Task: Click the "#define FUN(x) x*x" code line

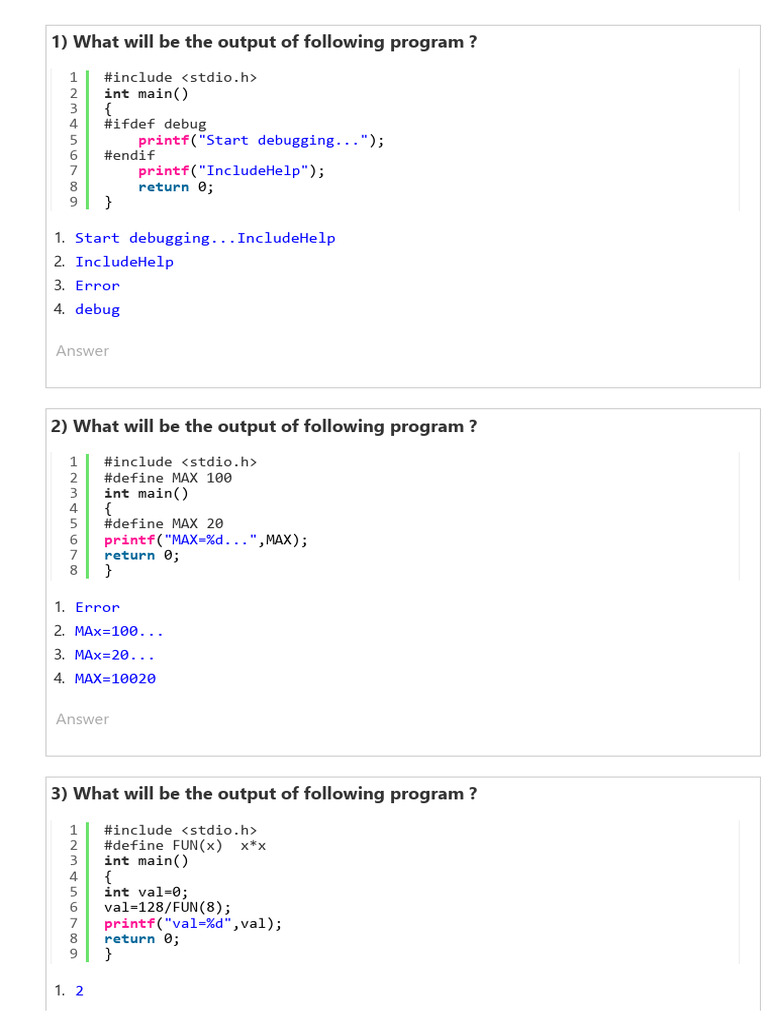Action: (x=185, y=845)
